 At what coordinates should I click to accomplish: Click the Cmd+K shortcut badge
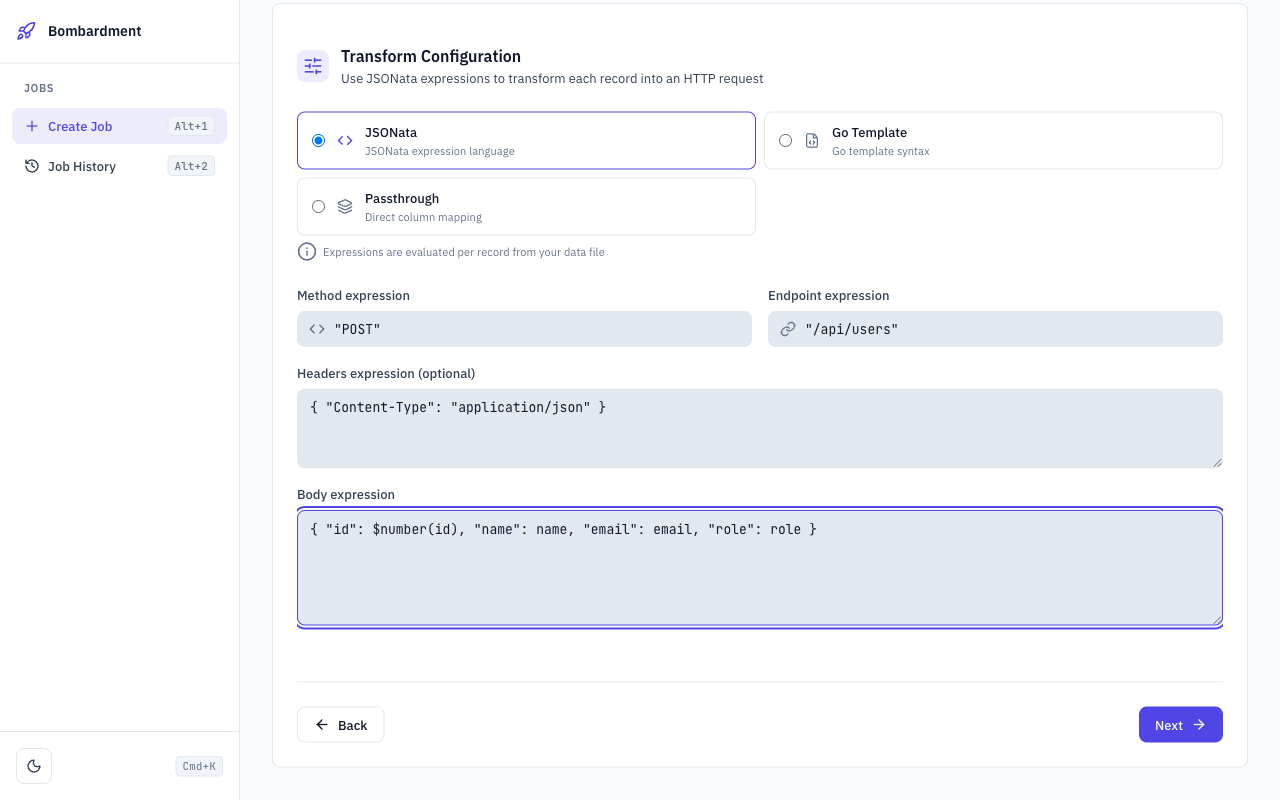(198, 765)
